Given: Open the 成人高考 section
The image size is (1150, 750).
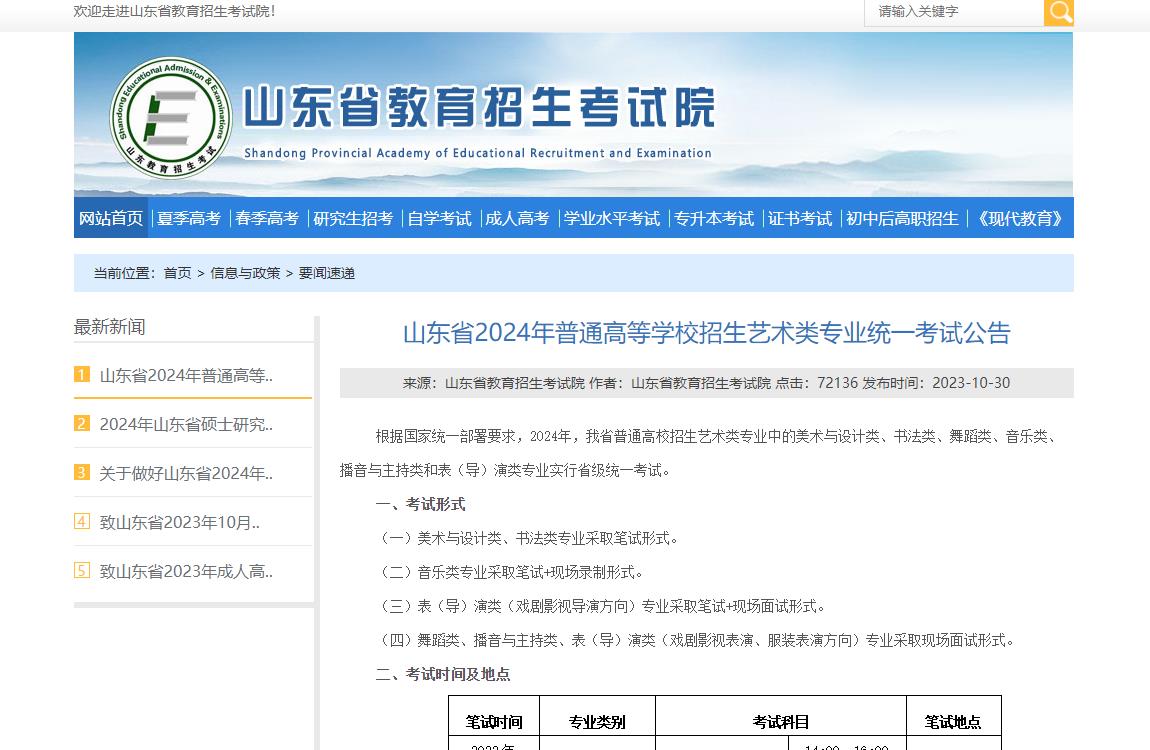Looking at the screenshot, I should pyautogui.click(x=517, y=218).
